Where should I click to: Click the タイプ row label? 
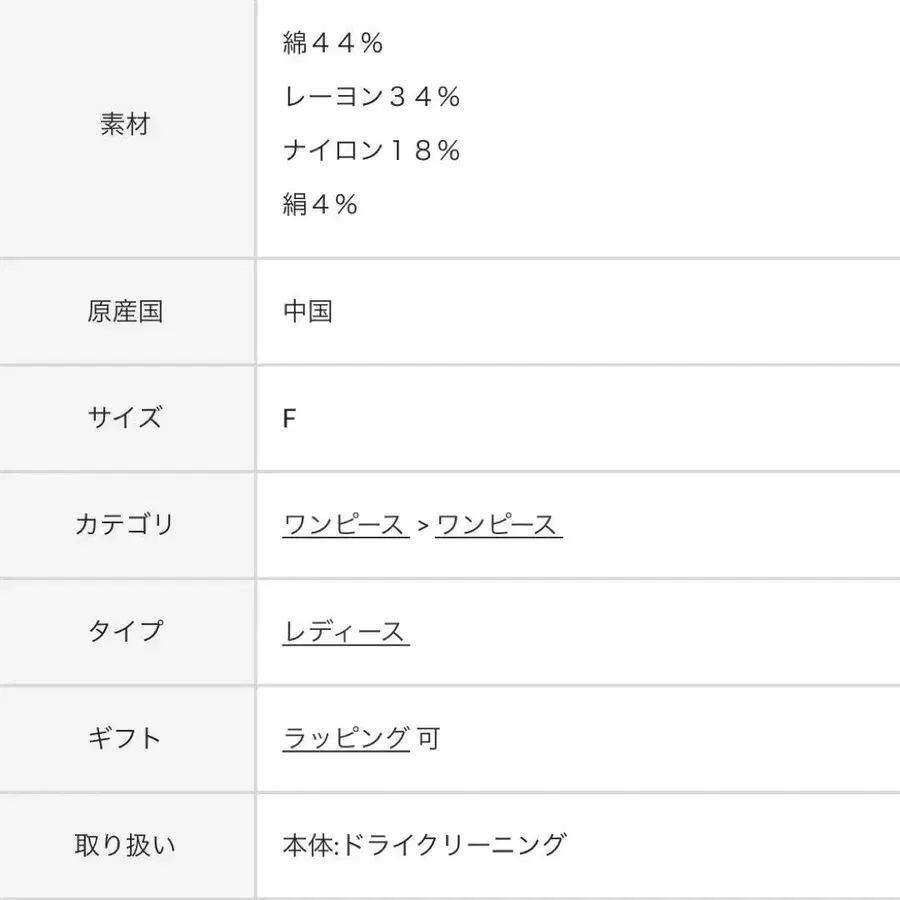point(123,631)
